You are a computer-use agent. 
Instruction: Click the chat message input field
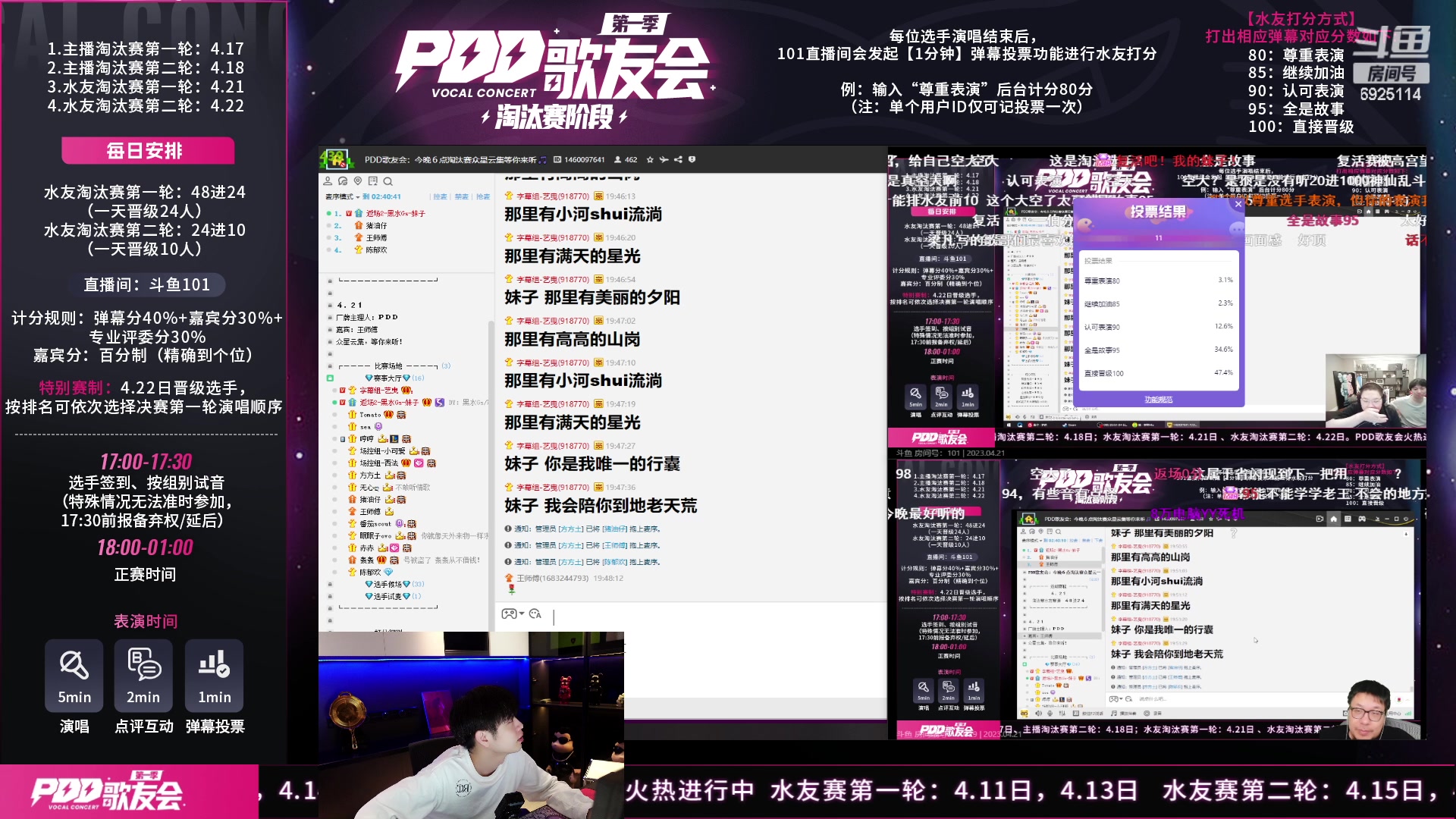click(x=717, y=617)
